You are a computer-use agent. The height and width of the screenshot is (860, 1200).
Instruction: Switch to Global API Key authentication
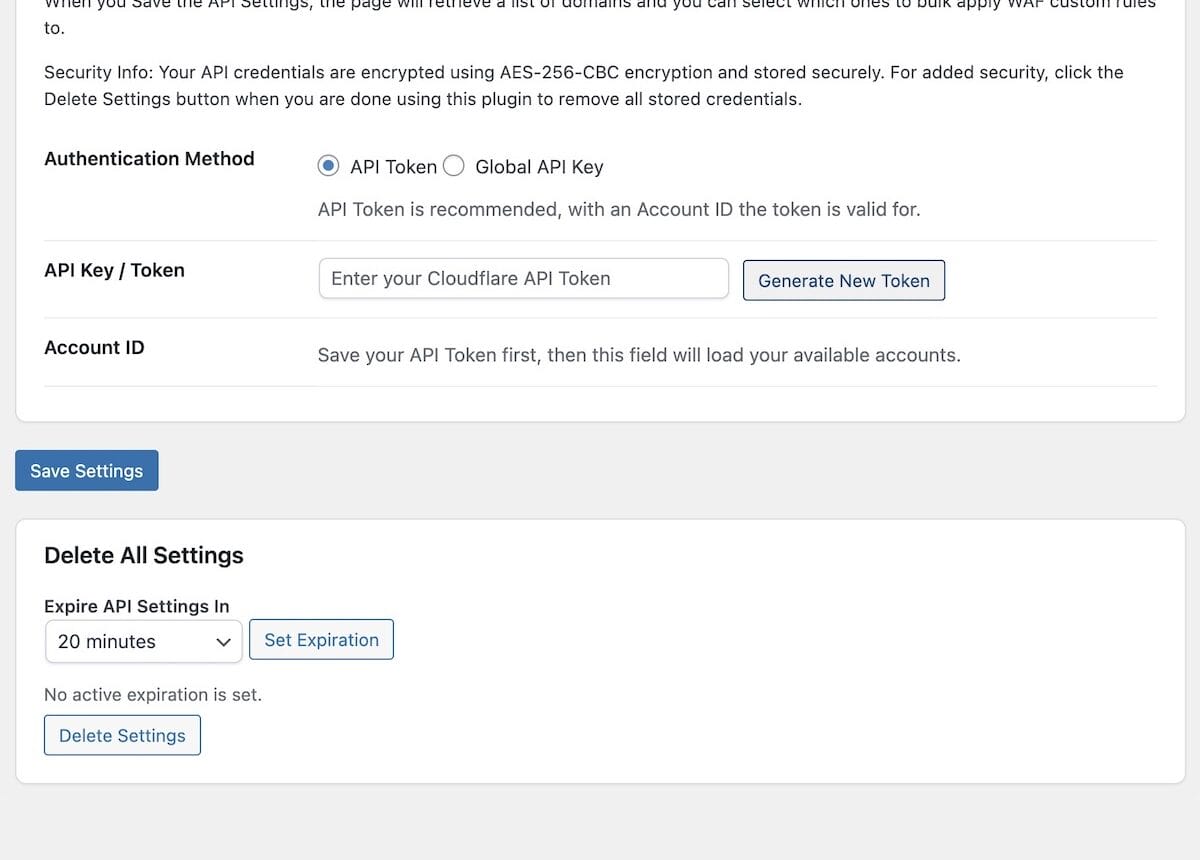[x=453, y=165]
